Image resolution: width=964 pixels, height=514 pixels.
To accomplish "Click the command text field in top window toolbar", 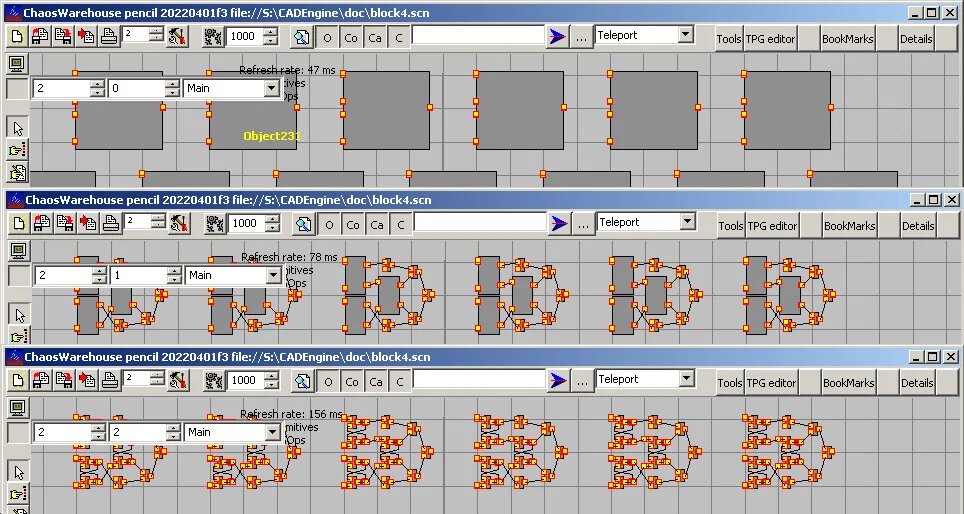I will [x=478, y=36].
